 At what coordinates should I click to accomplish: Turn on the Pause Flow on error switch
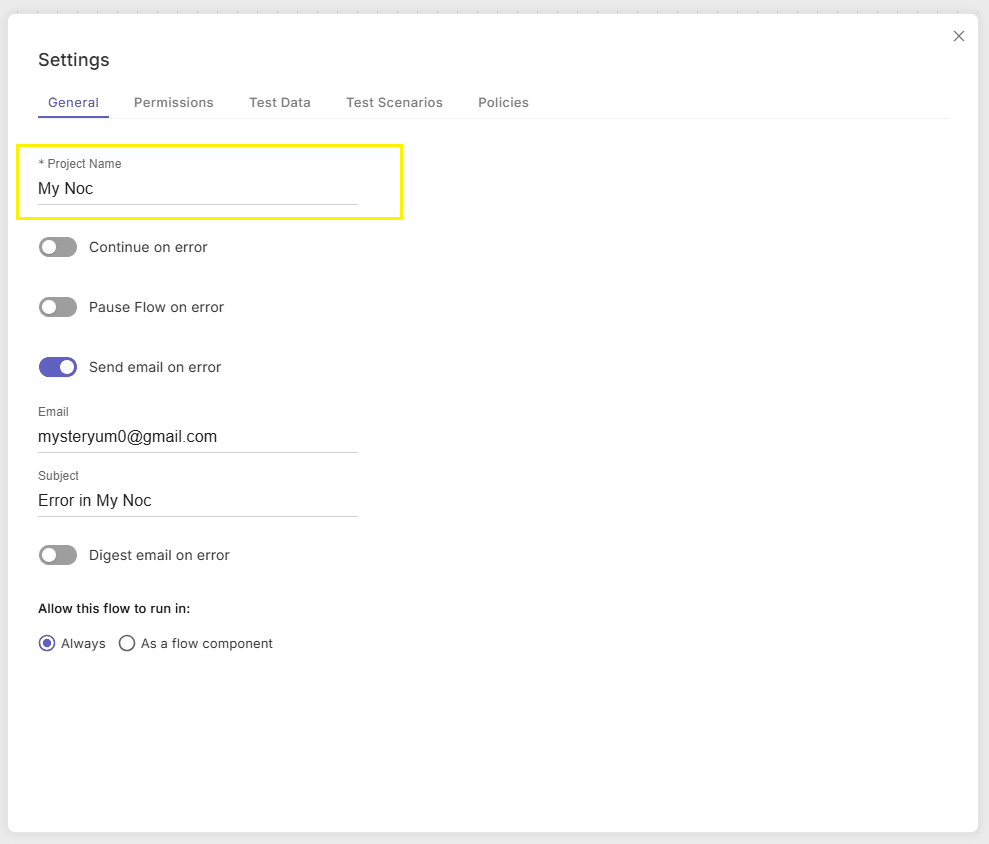tap(58, 307)
